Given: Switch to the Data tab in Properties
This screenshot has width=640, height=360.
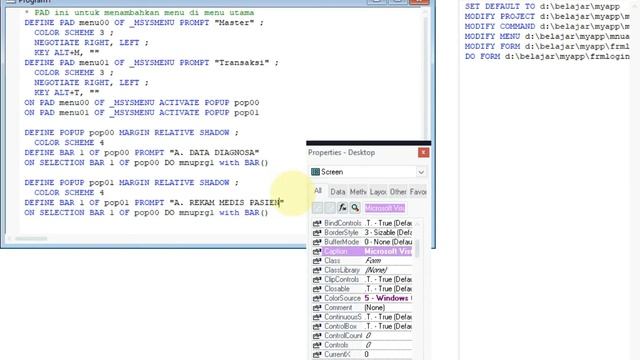Looking at the screenshot, I should tap(338, 191).
